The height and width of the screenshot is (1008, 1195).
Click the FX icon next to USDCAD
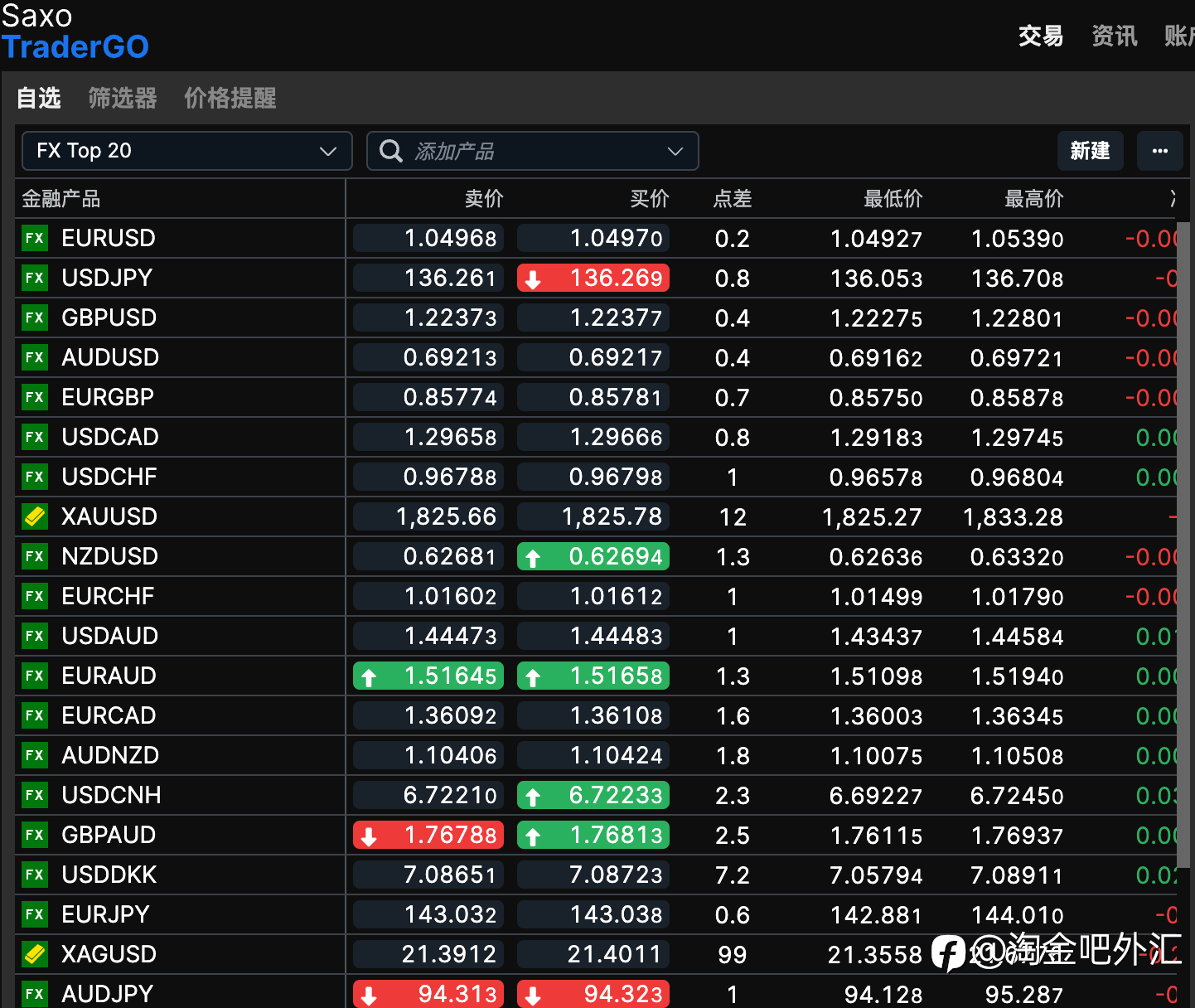35,437
